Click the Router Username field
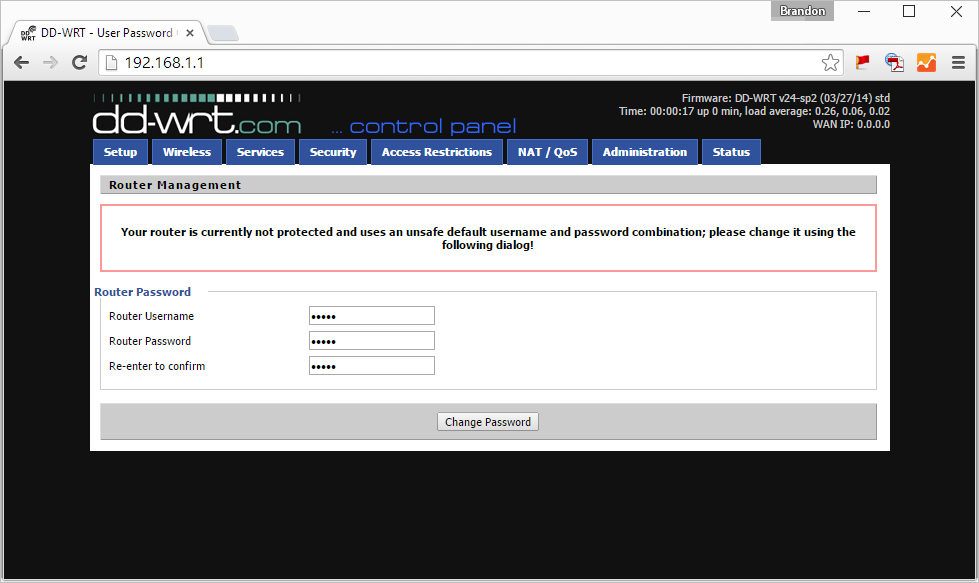The width and height of the screenshot is (979, 583). 371,316
